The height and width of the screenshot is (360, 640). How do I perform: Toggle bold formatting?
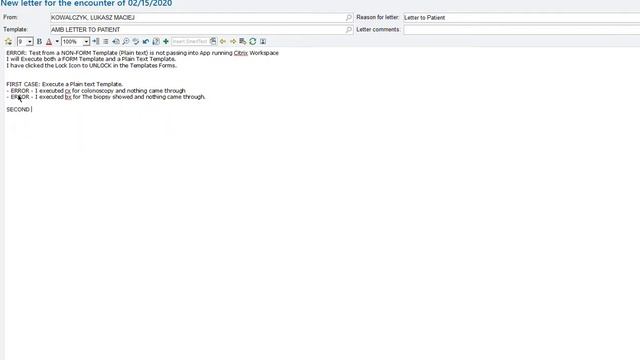(39, 41)
